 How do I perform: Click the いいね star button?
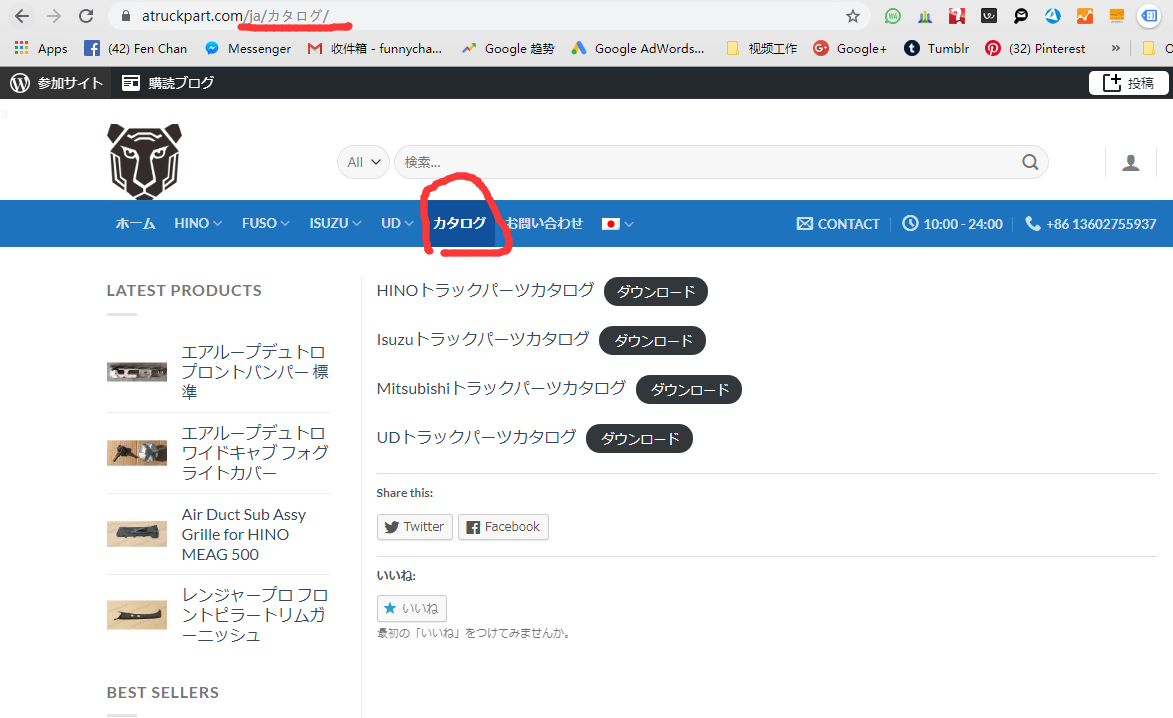click(x=411, y=608)
